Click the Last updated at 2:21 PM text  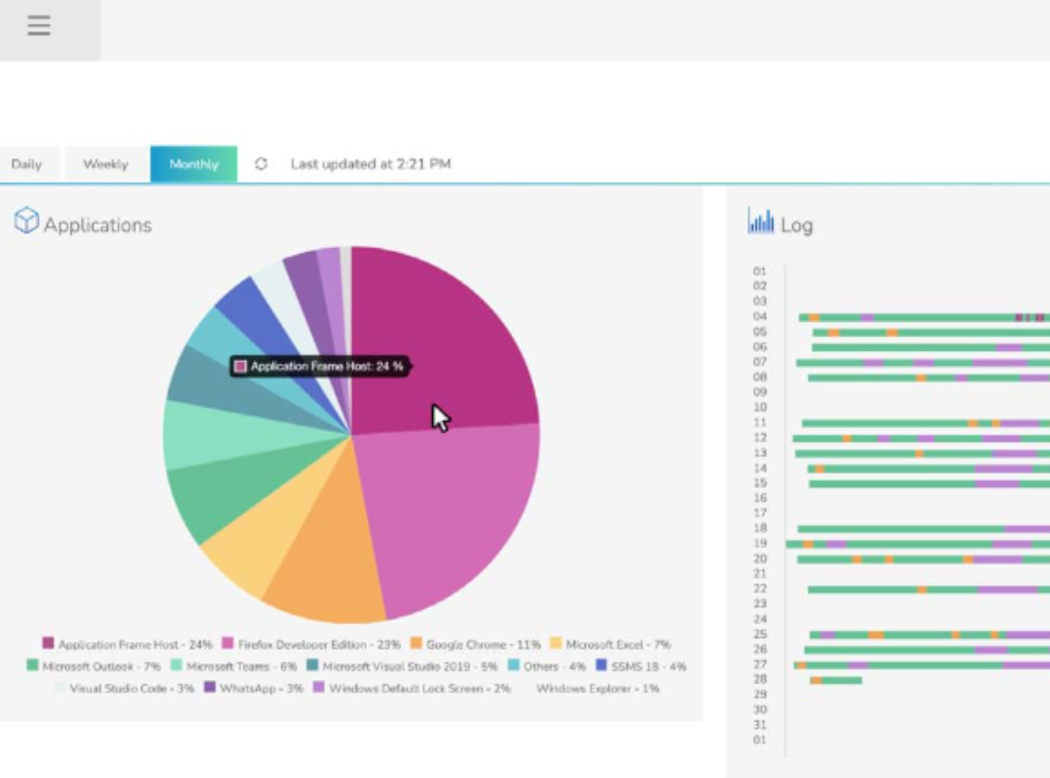coord(370,164)
